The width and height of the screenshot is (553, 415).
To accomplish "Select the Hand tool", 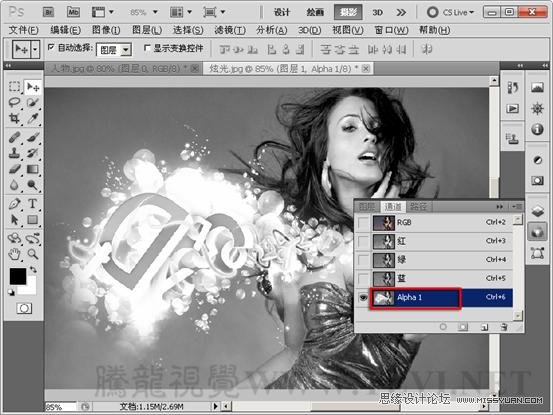I will tap(14, 254).
